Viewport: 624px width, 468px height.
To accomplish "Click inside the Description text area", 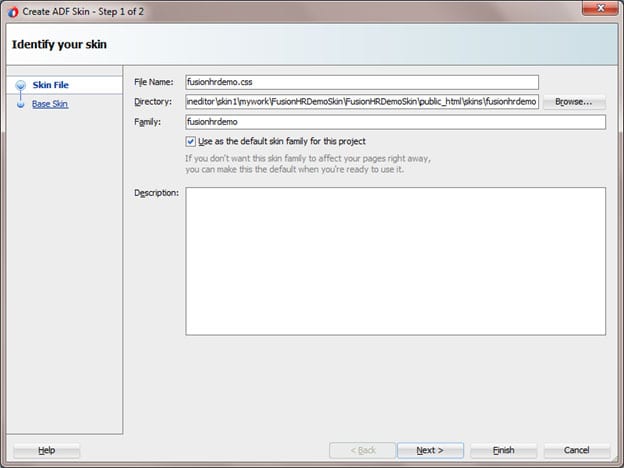I will 395,261.
